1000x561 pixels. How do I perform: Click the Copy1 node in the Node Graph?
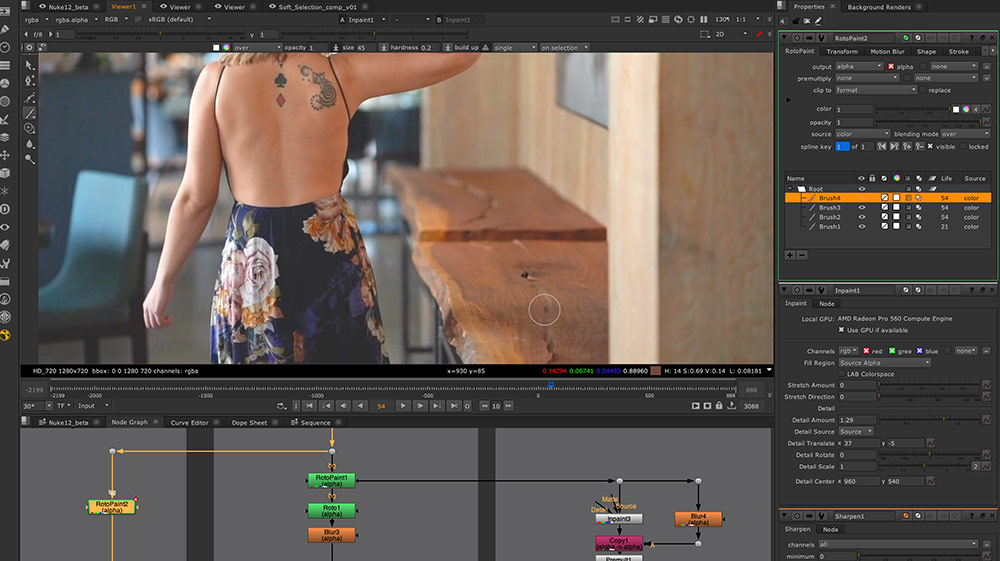[x=619, y=543]
